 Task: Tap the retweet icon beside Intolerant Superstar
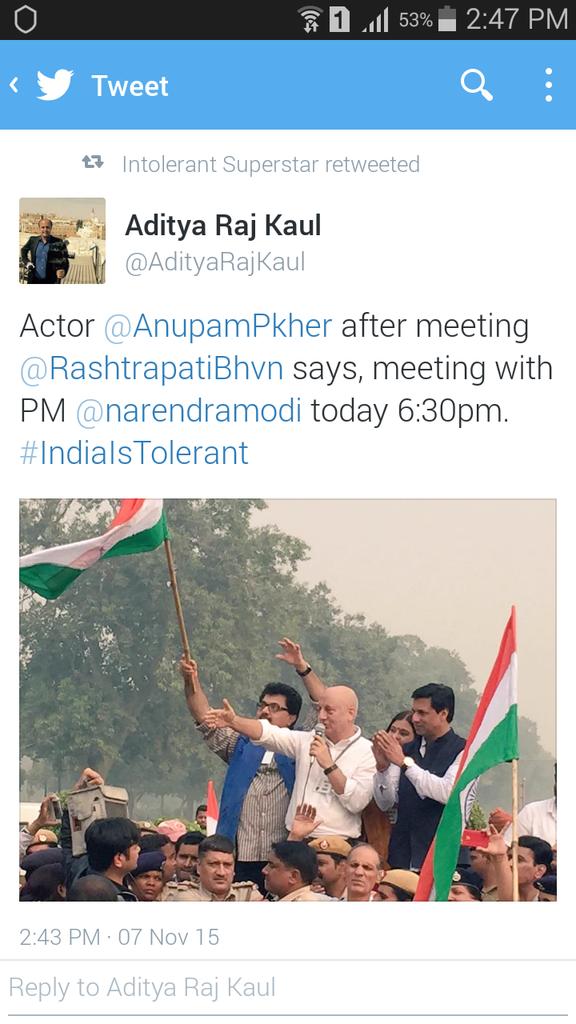coord(93,163)
